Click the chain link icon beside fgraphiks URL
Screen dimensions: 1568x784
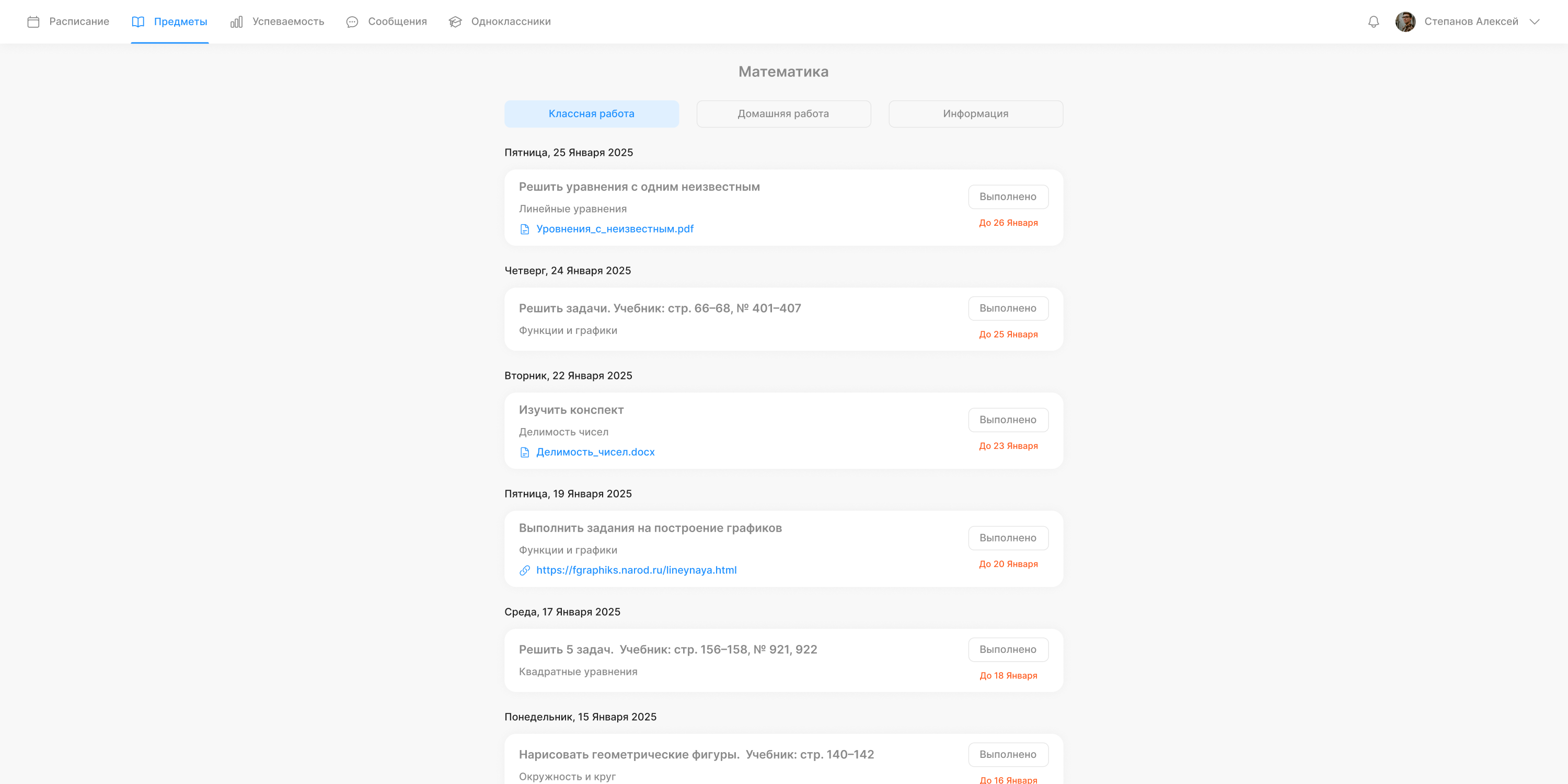tap(525, 570)
